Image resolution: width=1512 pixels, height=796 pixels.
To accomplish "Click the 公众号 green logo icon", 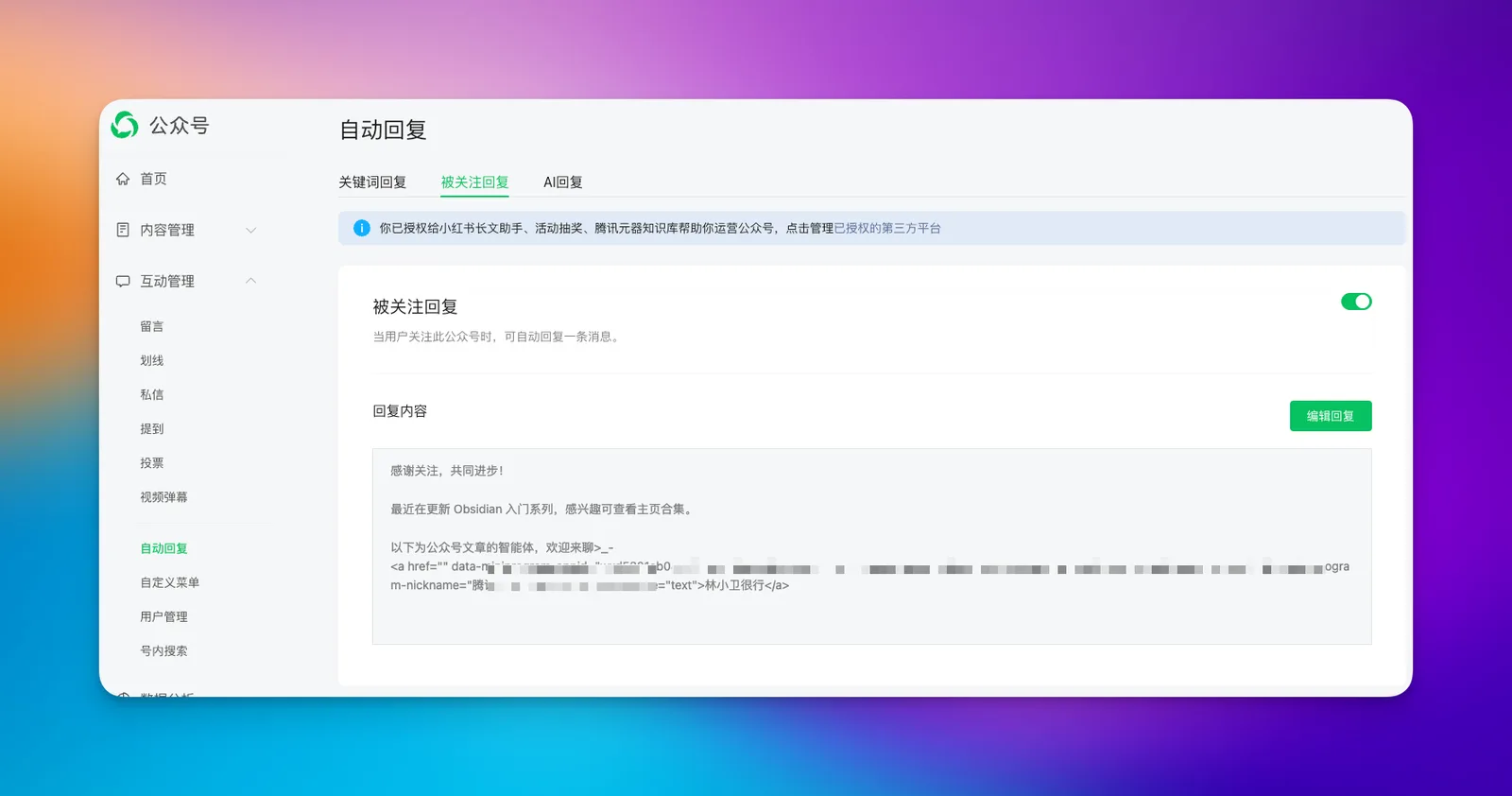I will 125,125.
